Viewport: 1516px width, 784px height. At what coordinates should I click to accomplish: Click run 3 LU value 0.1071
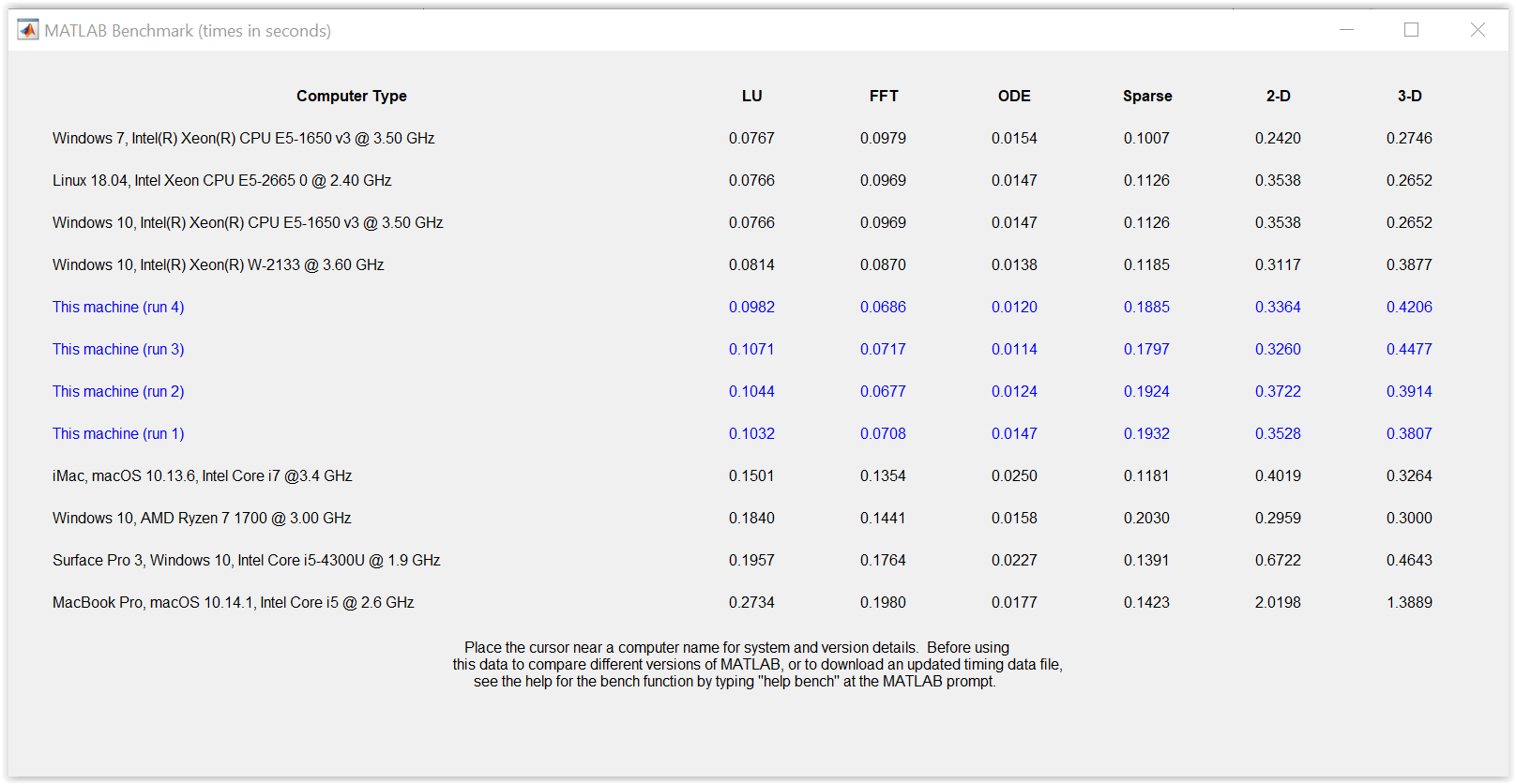point(752,349)
